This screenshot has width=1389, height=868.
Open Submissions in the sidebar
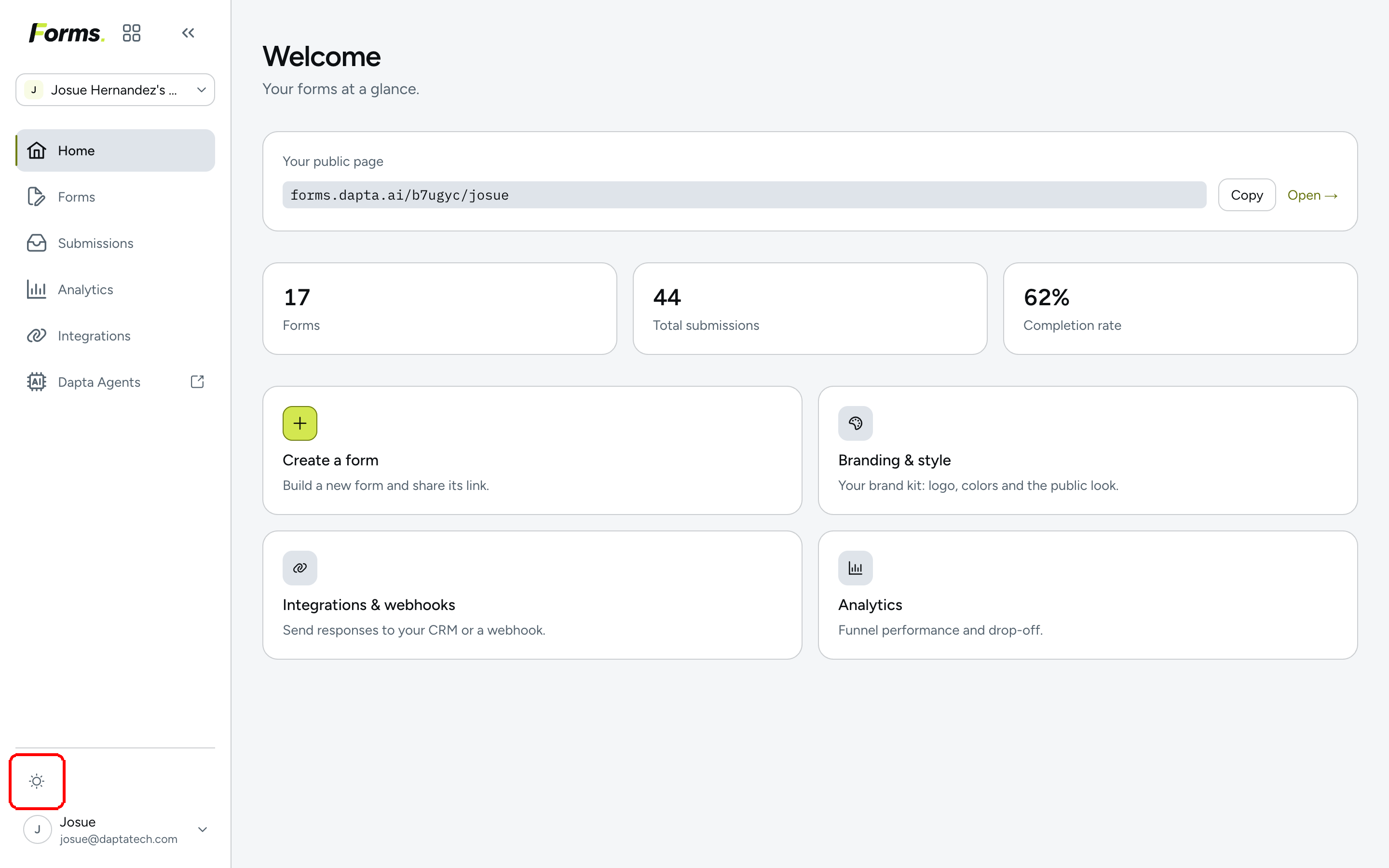pos(115,243)
